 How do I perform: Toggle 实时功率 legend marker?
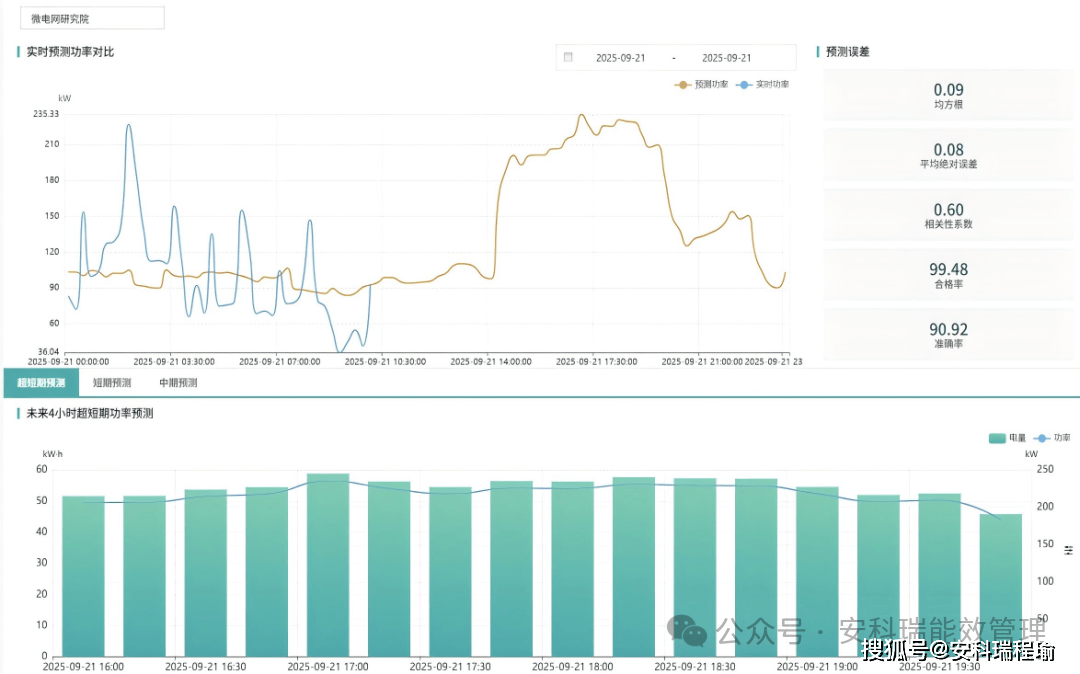tap(744, 85)
